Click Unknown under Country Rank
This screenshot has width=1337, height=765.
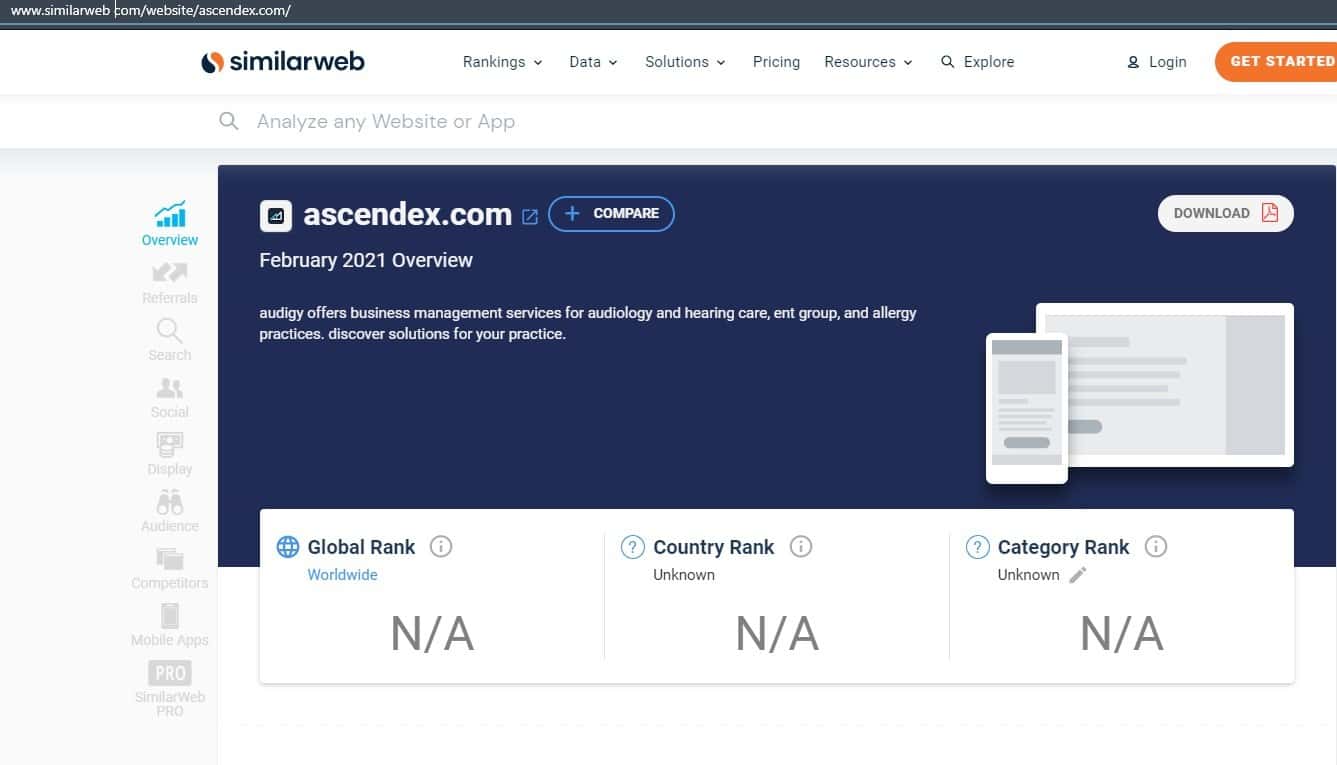click(684, 575)
